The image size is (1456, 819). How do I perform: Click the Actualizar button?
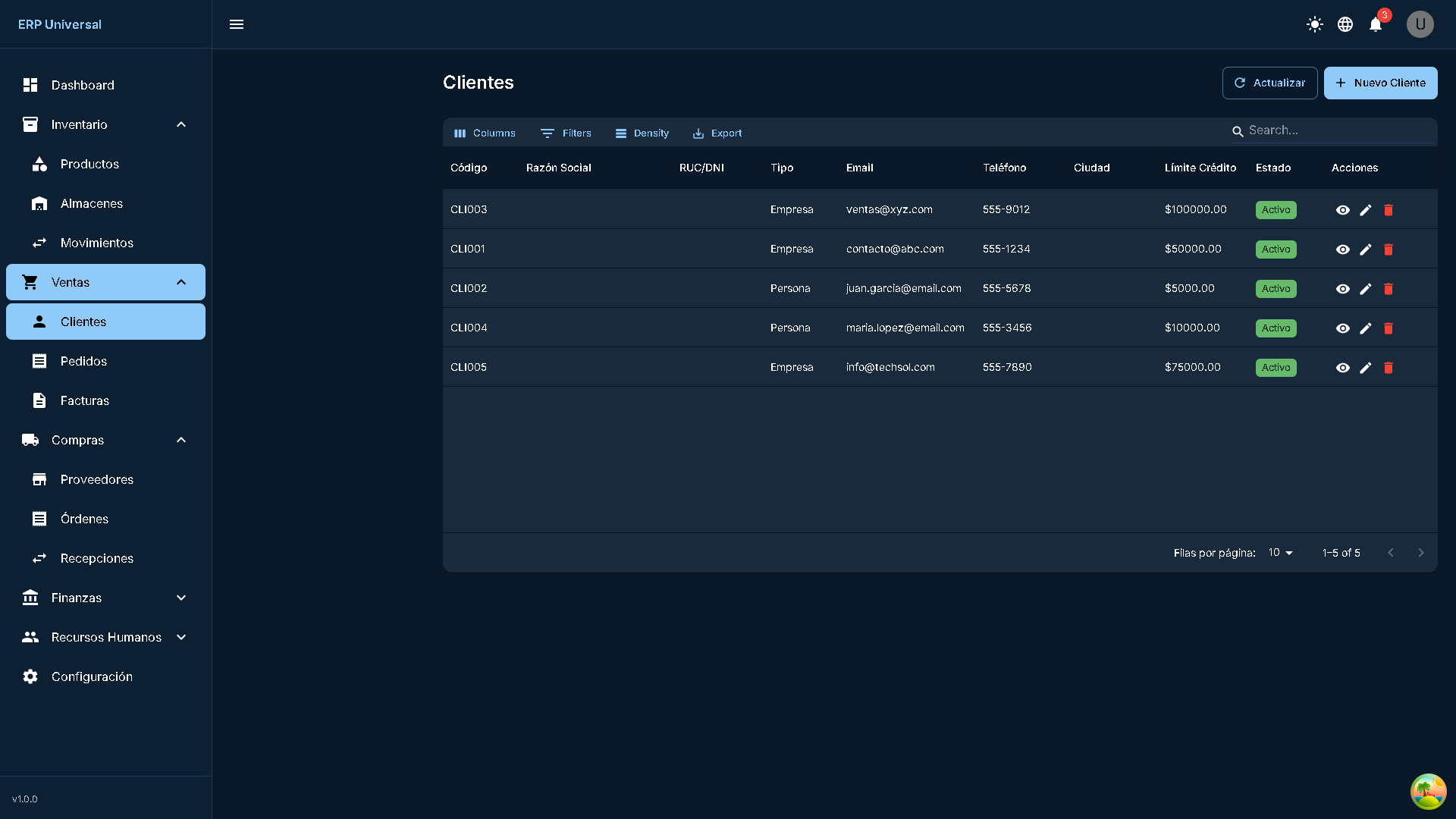(1269, 83)
